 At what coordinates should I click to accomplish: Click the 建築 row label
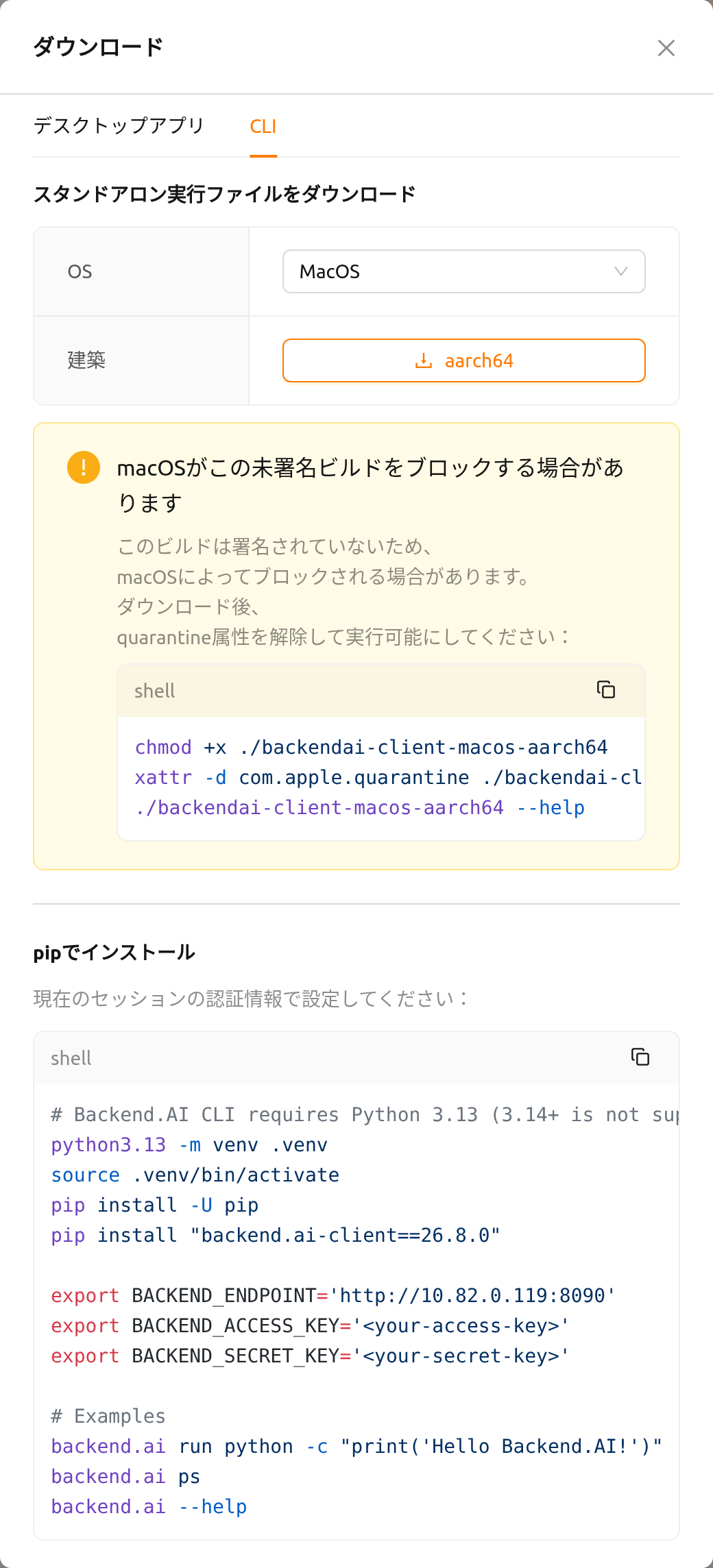coord(86,360)
